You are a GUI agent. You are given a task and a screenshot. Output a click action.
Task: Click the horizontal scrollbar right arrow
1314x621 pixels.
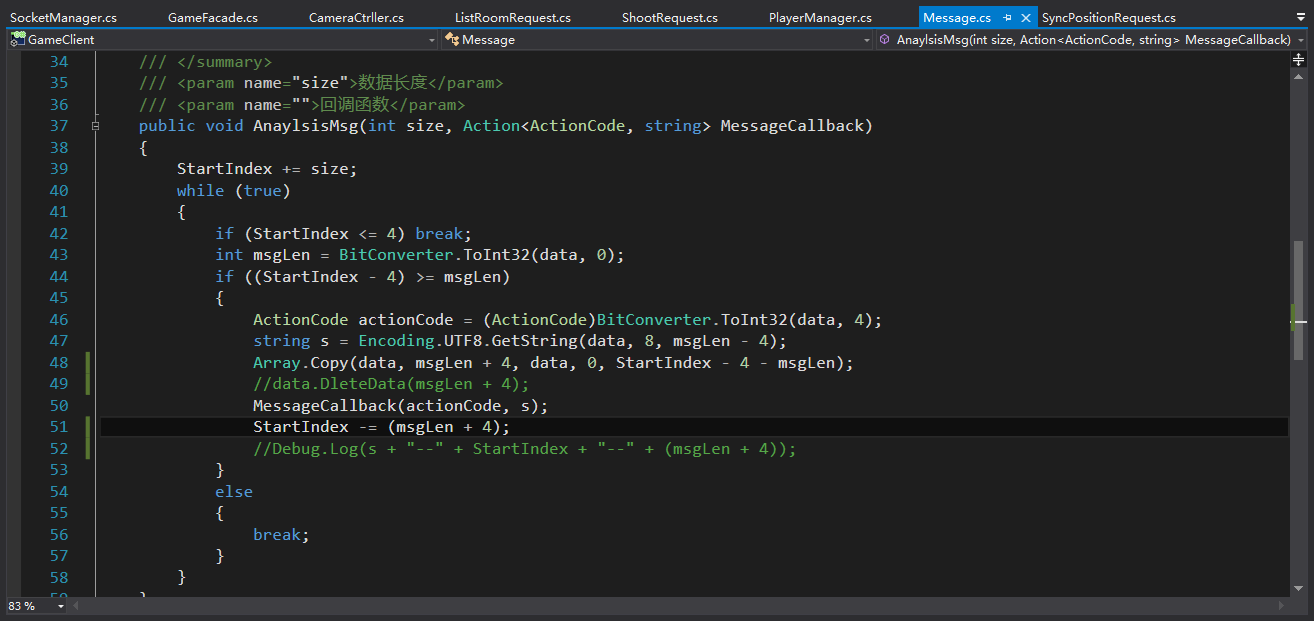coord(1283,606)
